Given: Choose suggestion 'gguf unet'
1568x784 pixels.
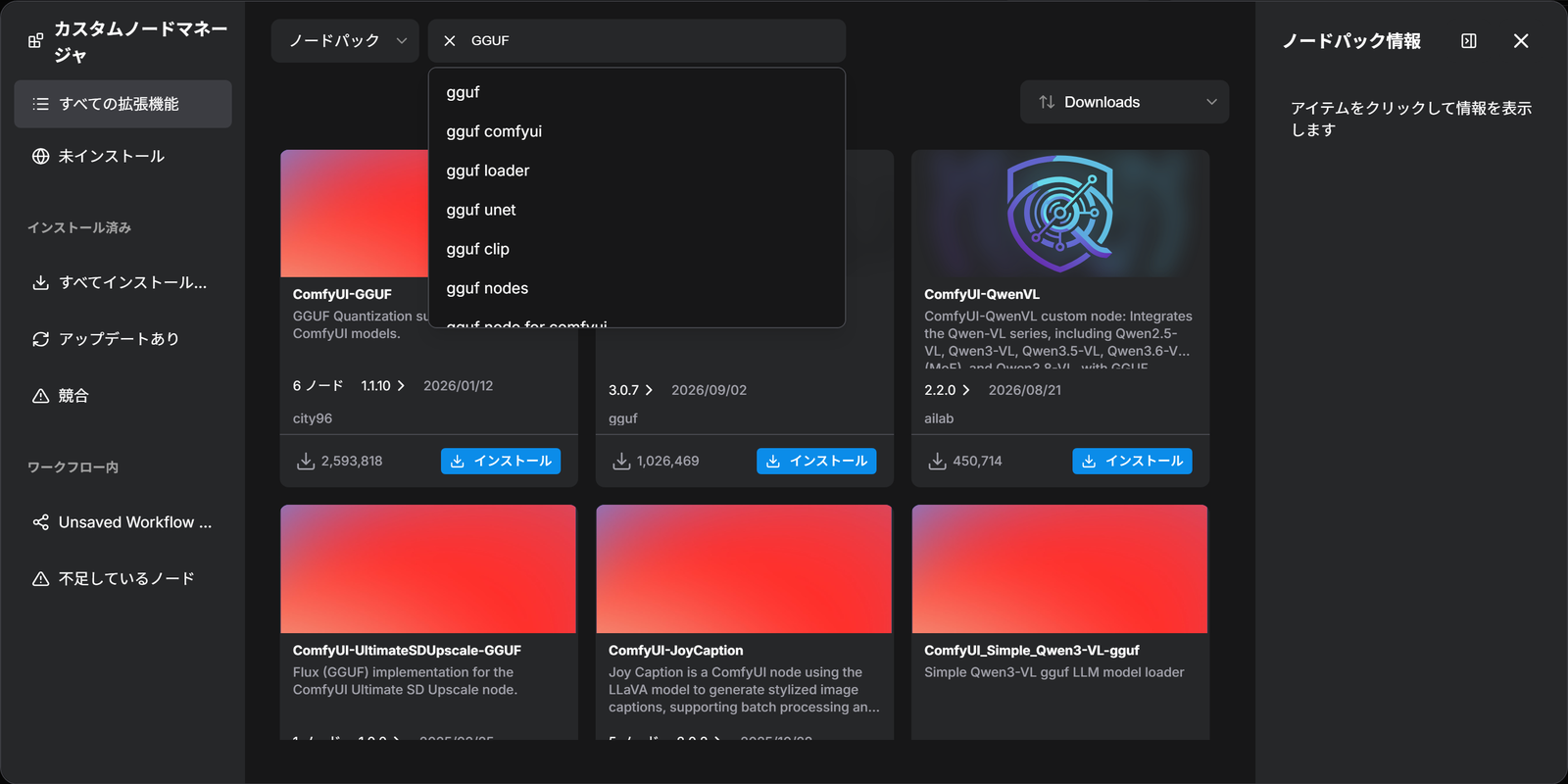Looking at the screenshot, I should click(637, 210).
